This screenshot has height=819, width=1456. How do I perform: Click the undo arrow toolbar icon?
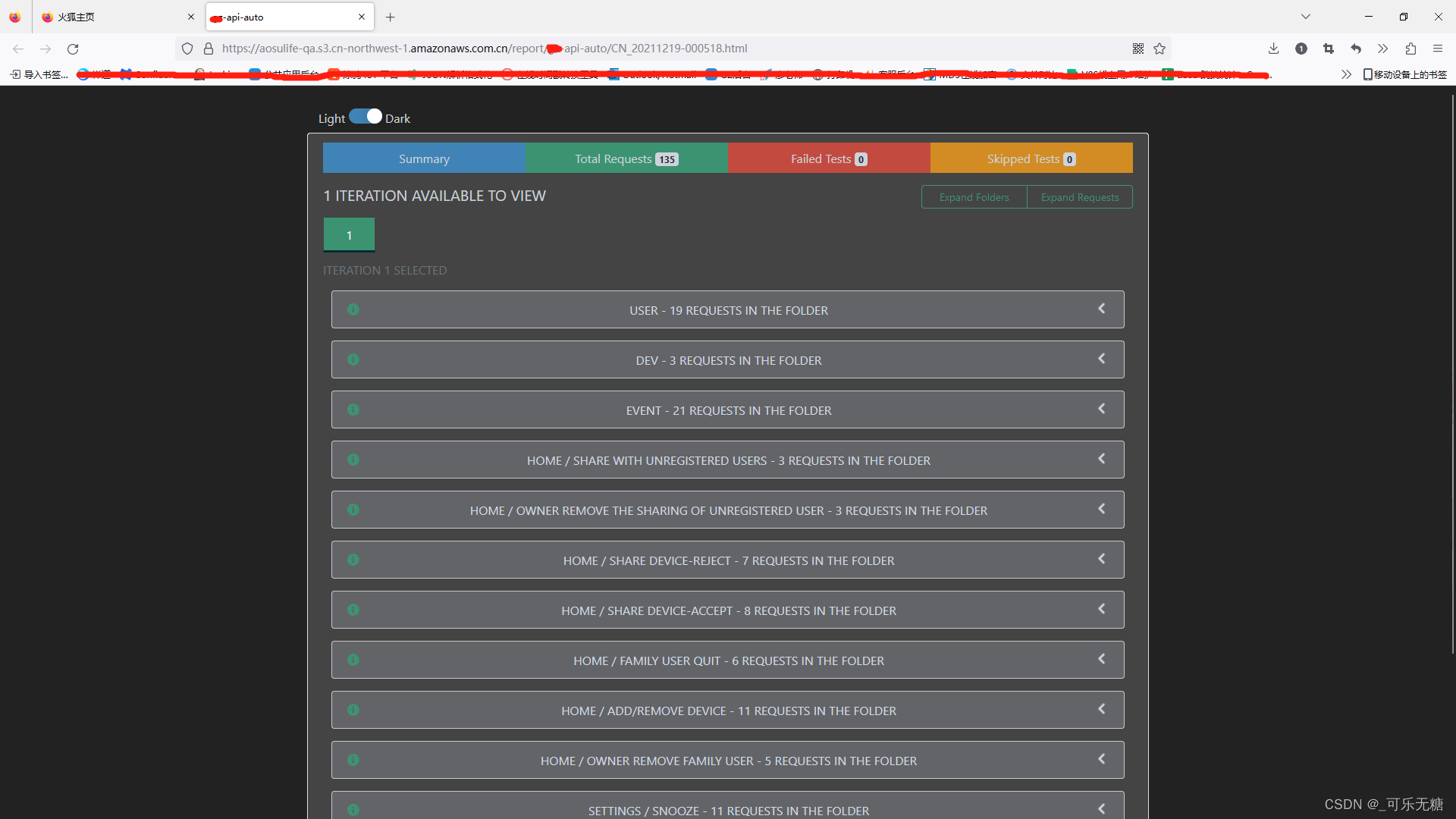pos(1356,49)
